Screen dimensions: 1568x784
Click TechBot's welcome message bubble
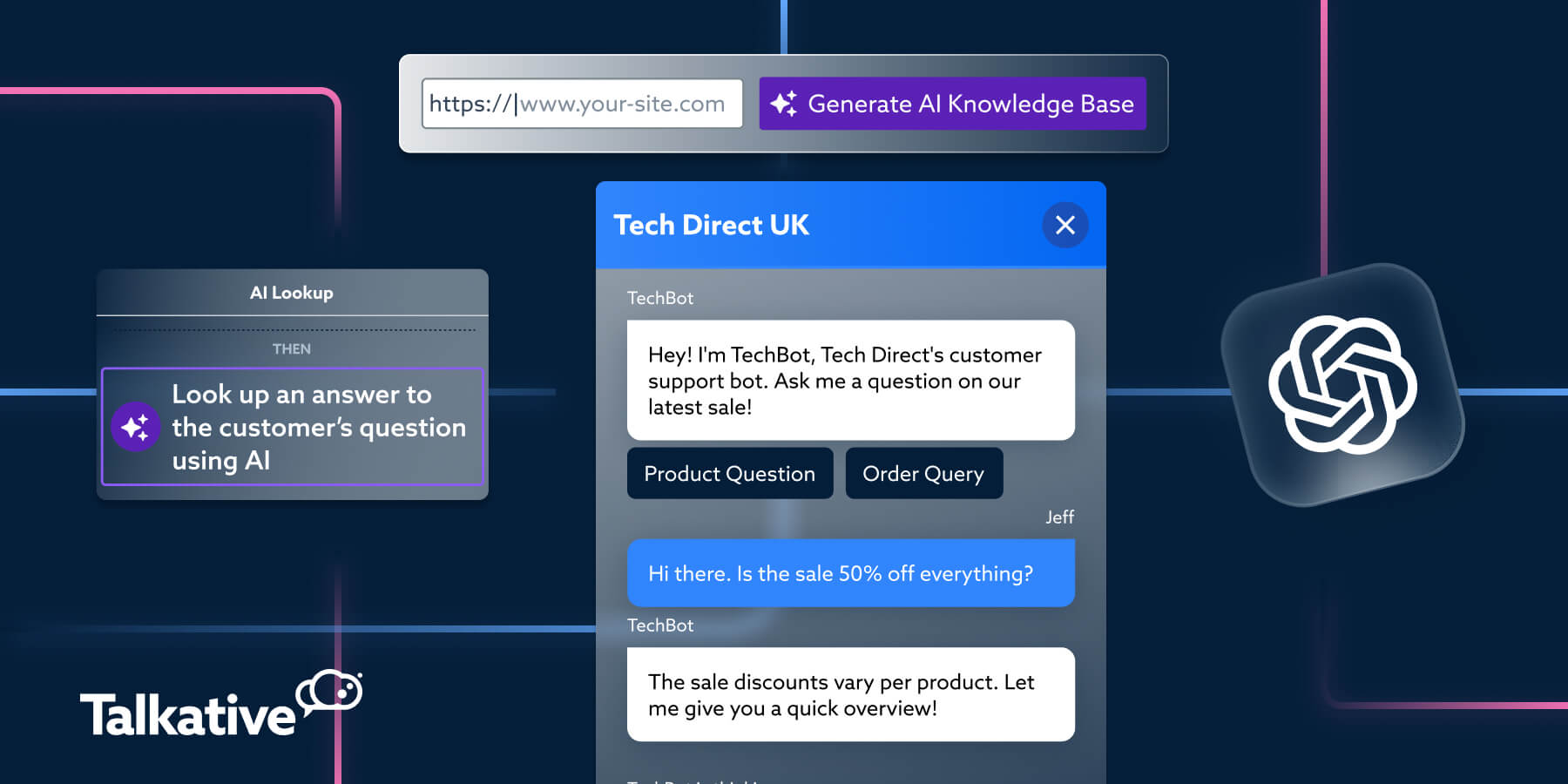[x=850, y=381]
